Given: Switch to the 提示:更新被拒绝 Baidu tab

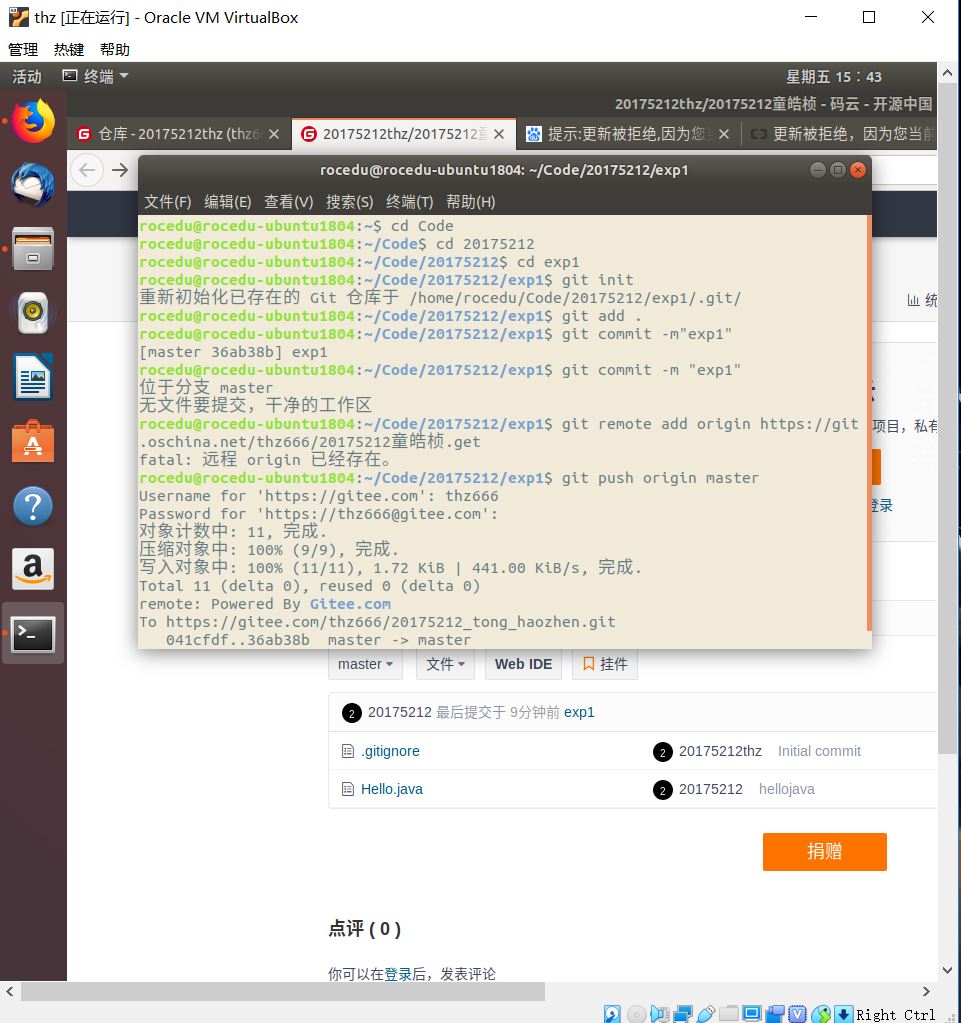Looking at the screenshot, I should tap(628, 134).
